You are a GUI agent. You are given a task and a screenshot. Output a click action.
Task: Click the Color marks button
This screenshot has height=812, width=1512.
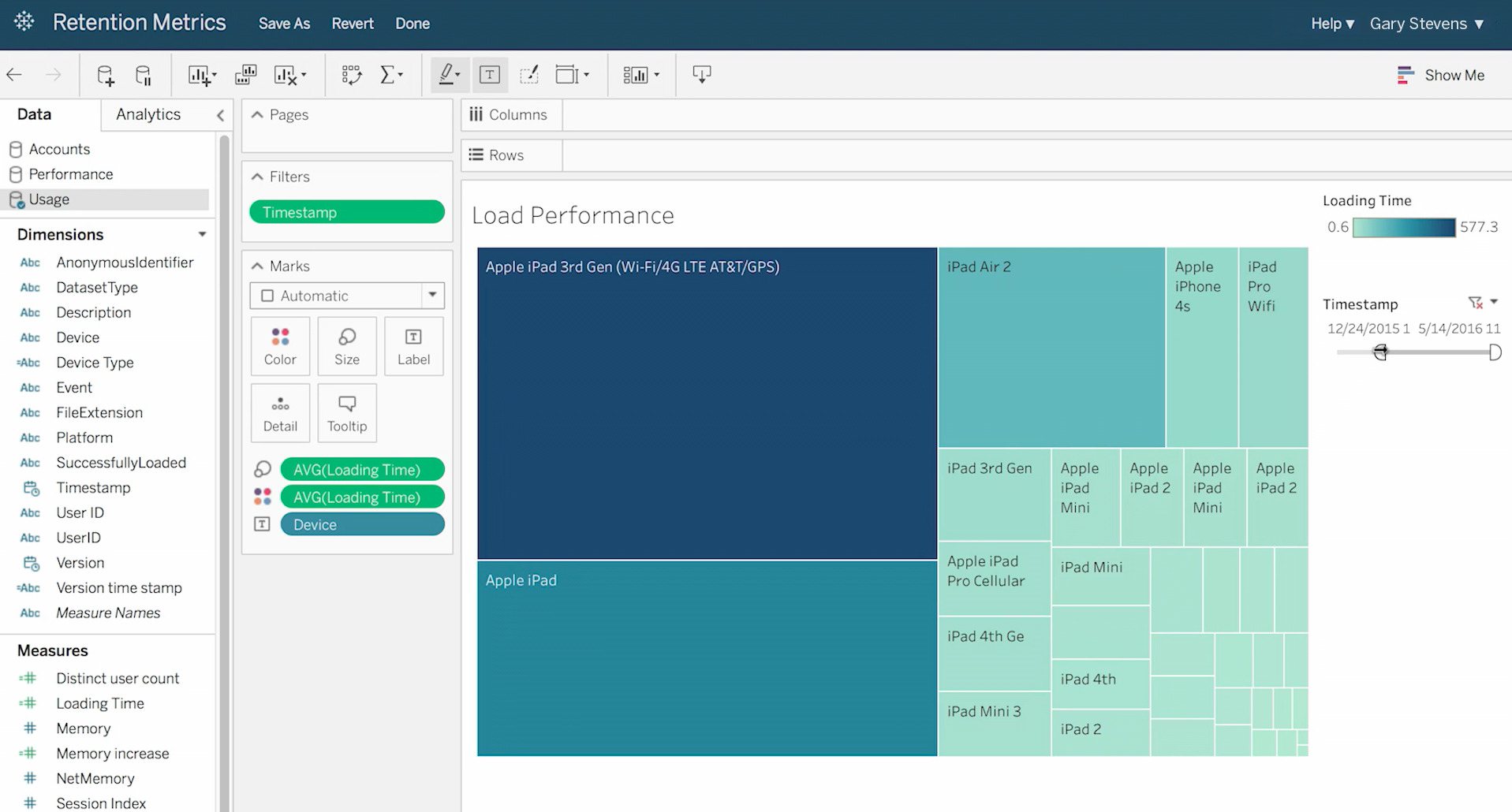[x=280, y=346]
